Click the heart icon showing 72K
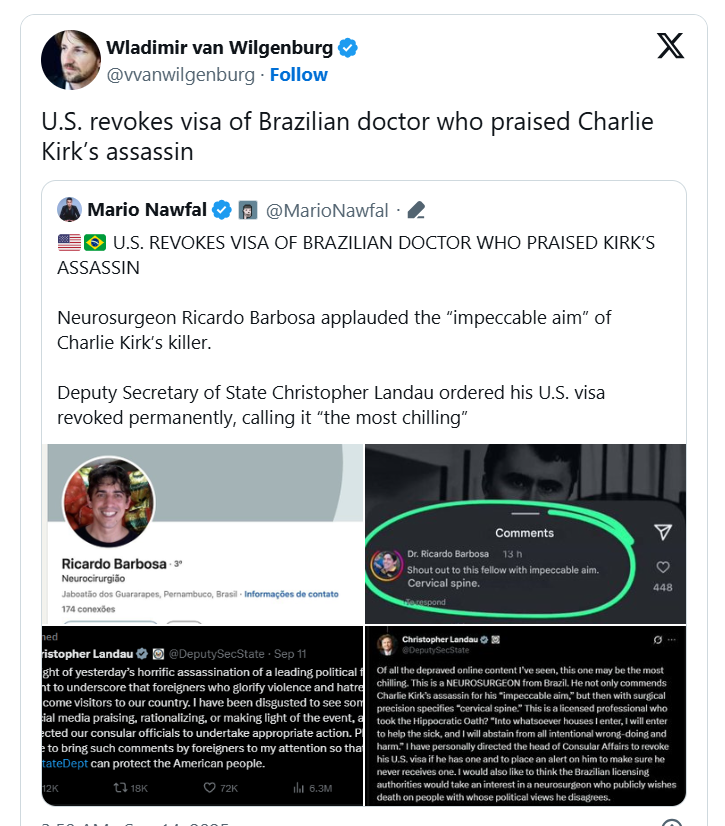The width and height of the screenshot is (725, 826). pos(210,788)
